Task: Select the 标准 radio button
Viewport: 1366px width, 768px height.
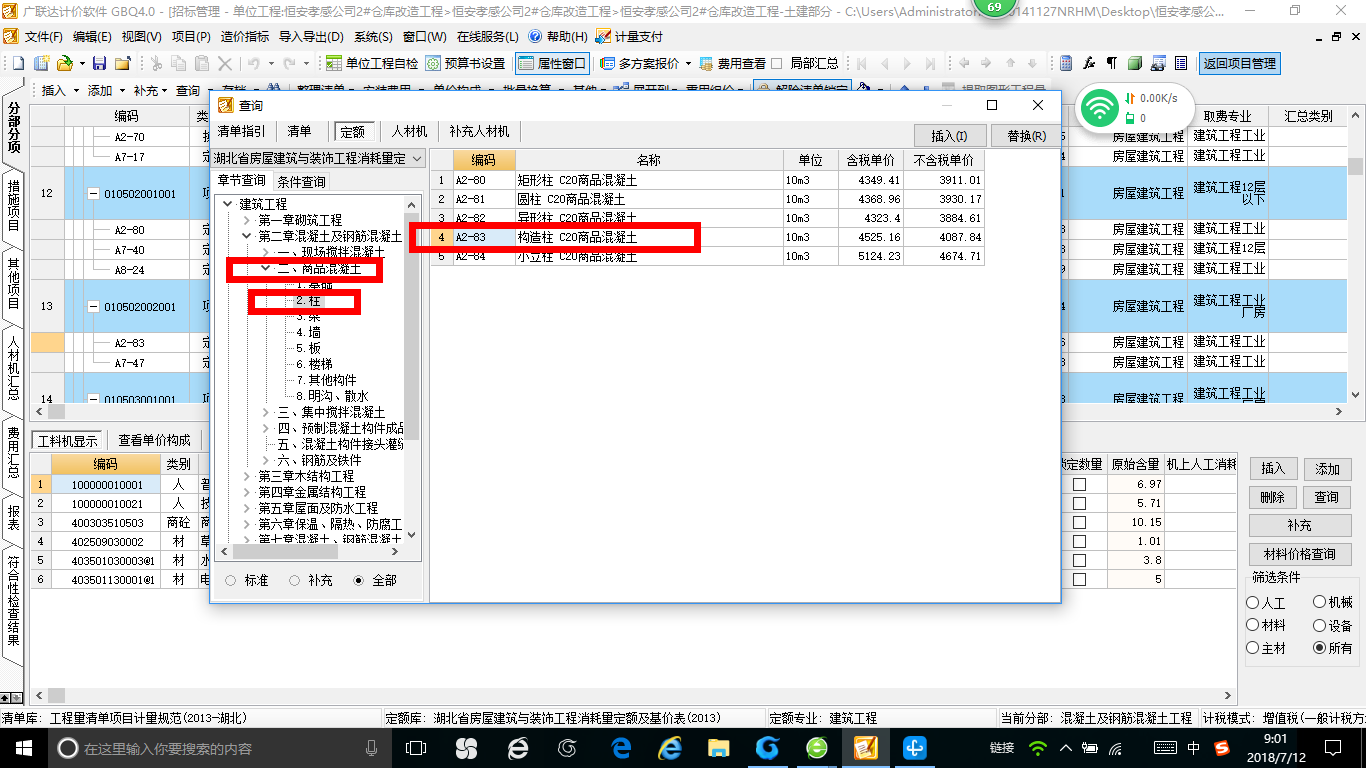Action: [231, 580]
